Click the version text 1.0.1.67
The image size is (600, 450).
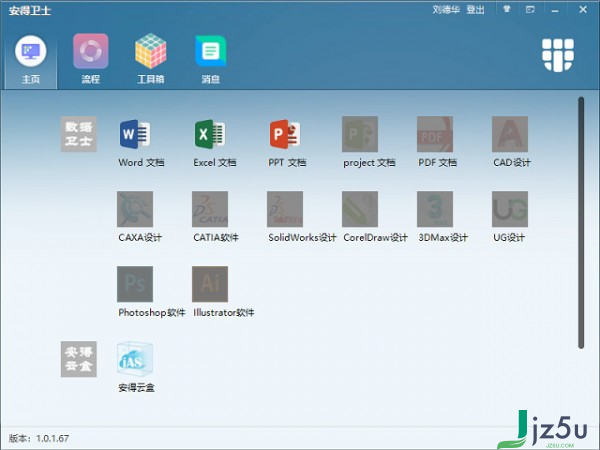tap(52, 438)
